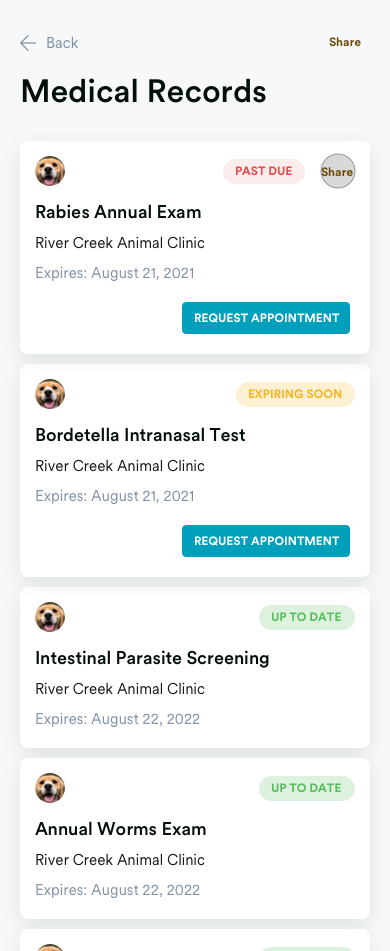Click the Back text label
The height and width of the screenshot is (951, 390).
[x=62, y=42]
